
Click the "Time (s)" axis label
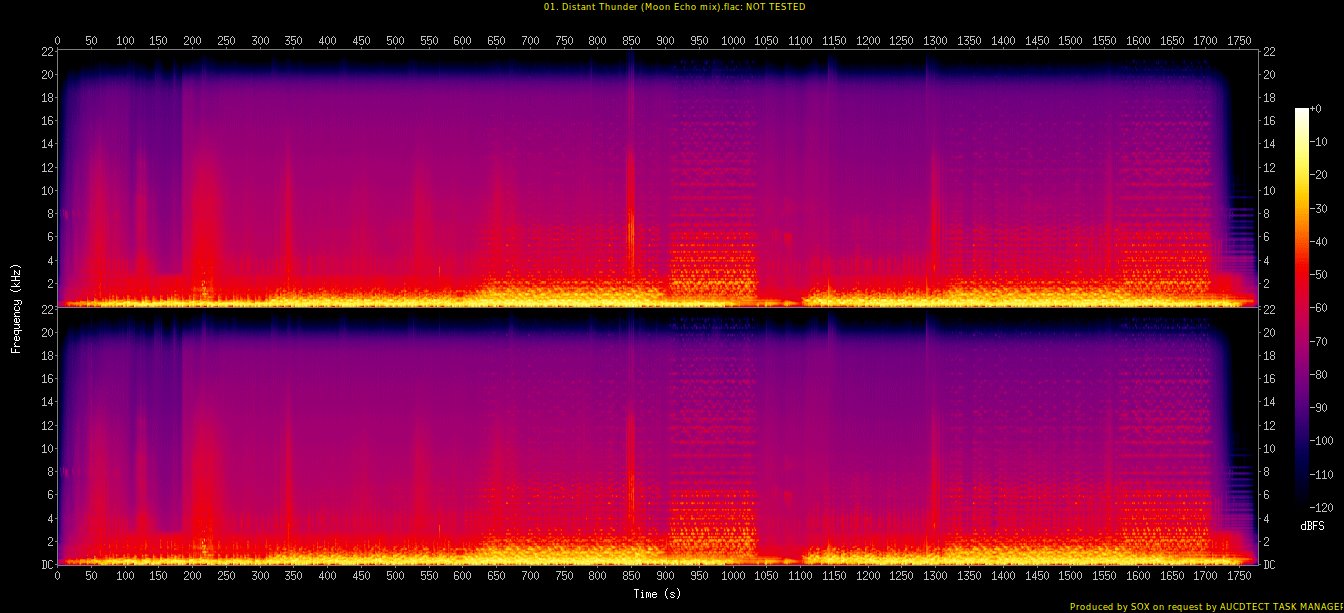tap(658, 594)
